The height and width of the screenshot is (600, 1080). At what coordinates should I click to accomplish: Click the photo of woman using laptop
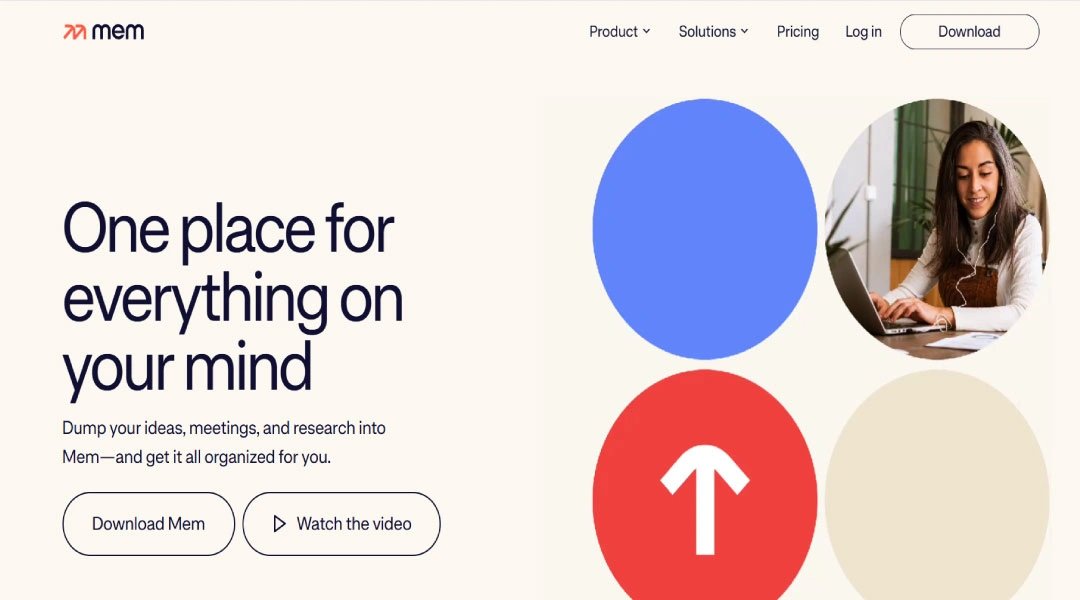937,229
